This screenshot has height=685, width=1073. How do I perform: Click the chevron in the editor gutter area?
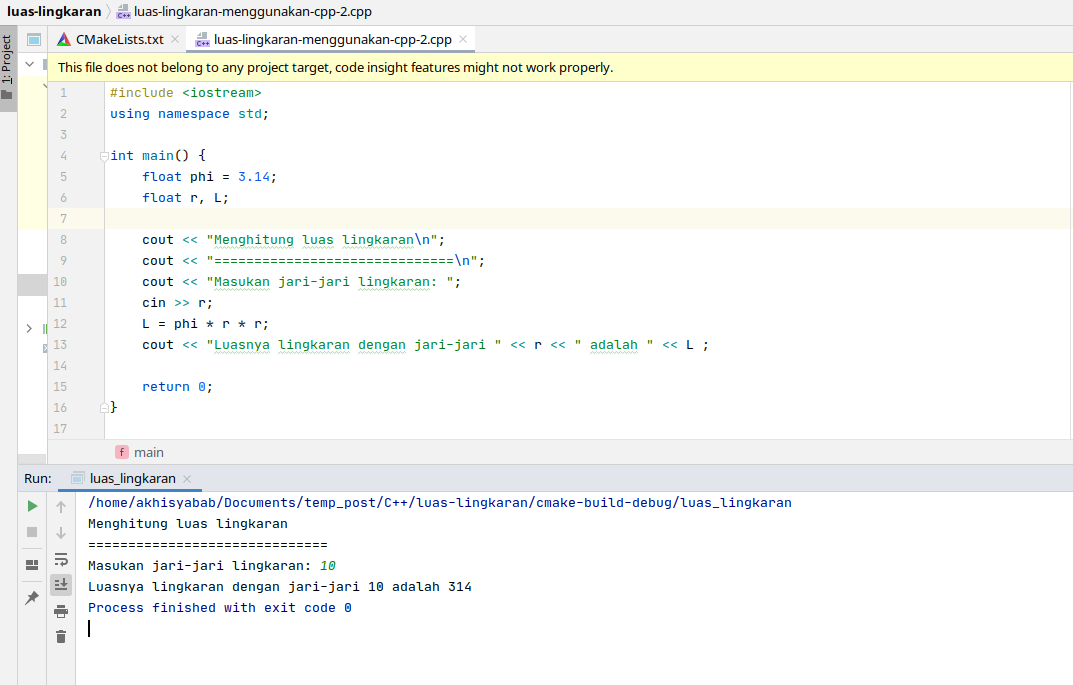tap(30, 327)
